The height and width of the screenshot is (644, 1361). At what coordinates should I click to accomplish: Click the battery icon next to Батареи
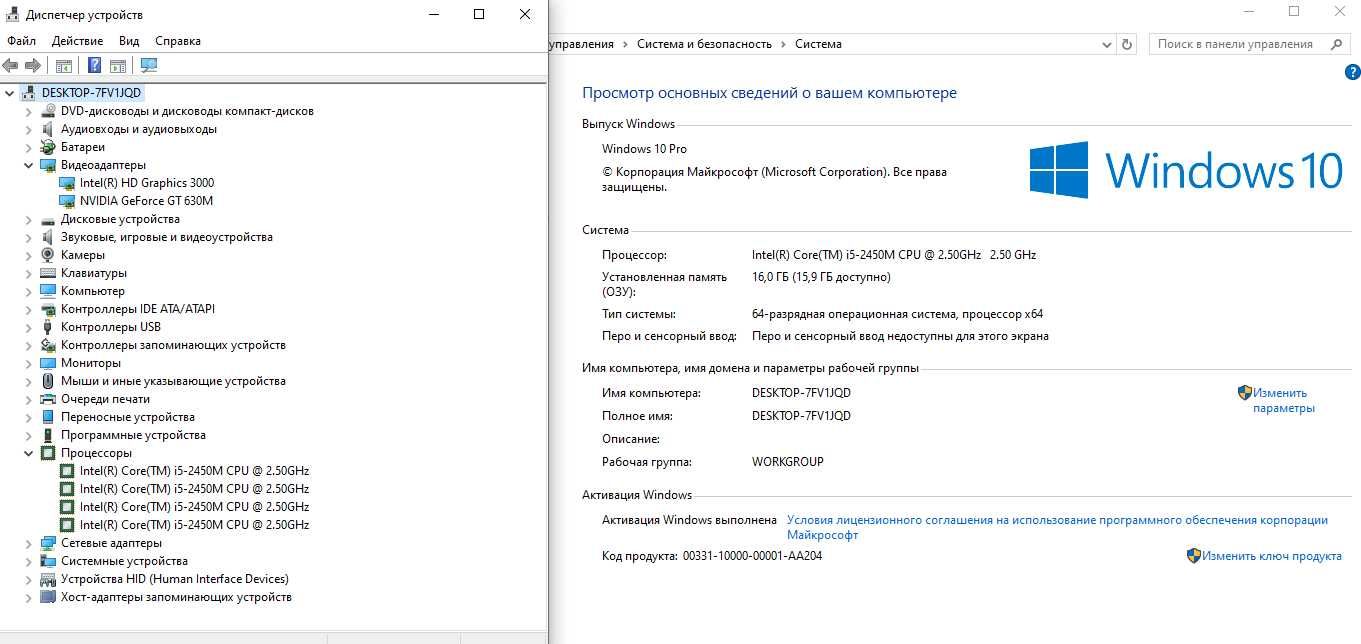(x=48, y=147)
